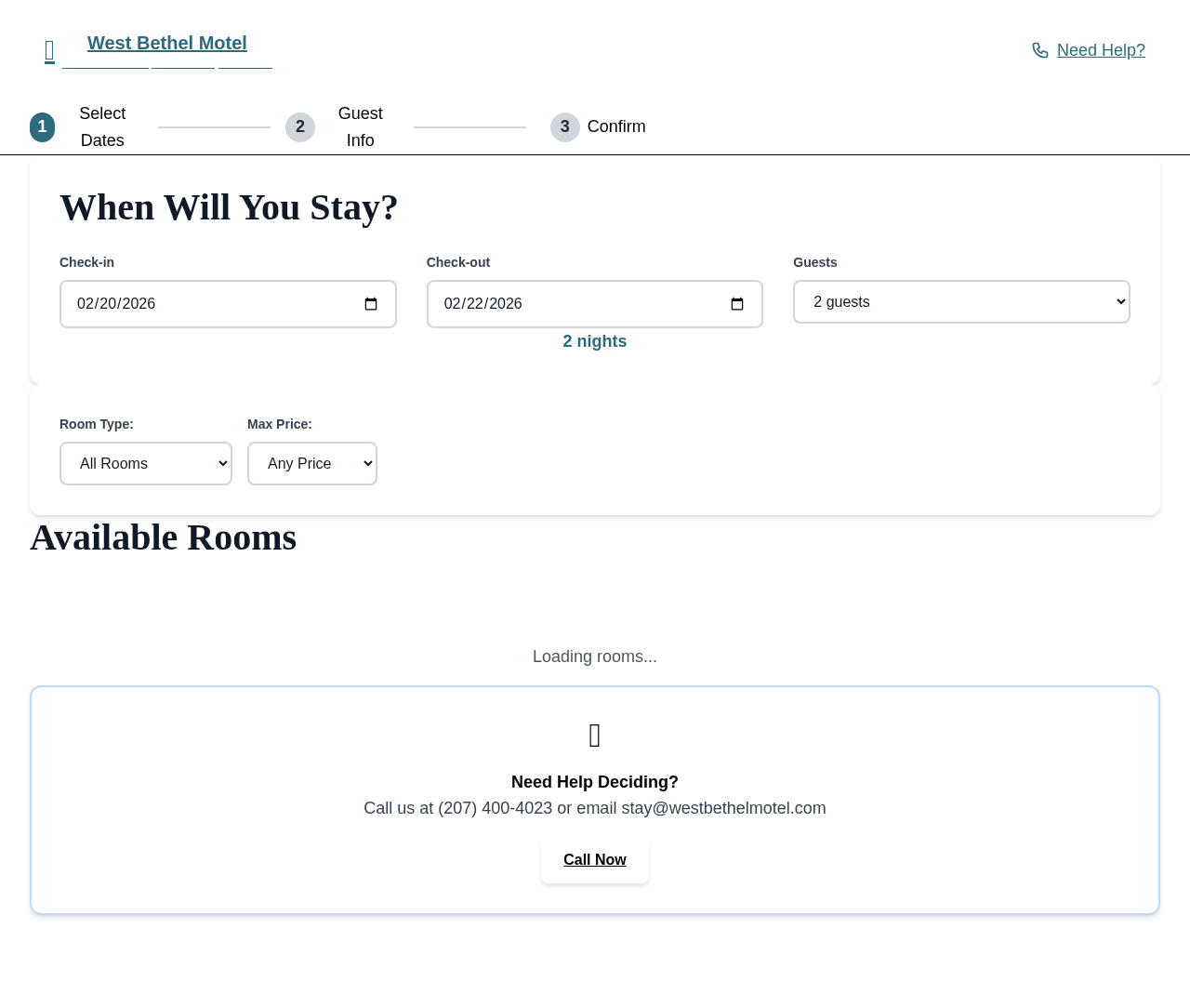Select the Select Dates step
The image size is (1190, 1008).
tap(102, 127)
